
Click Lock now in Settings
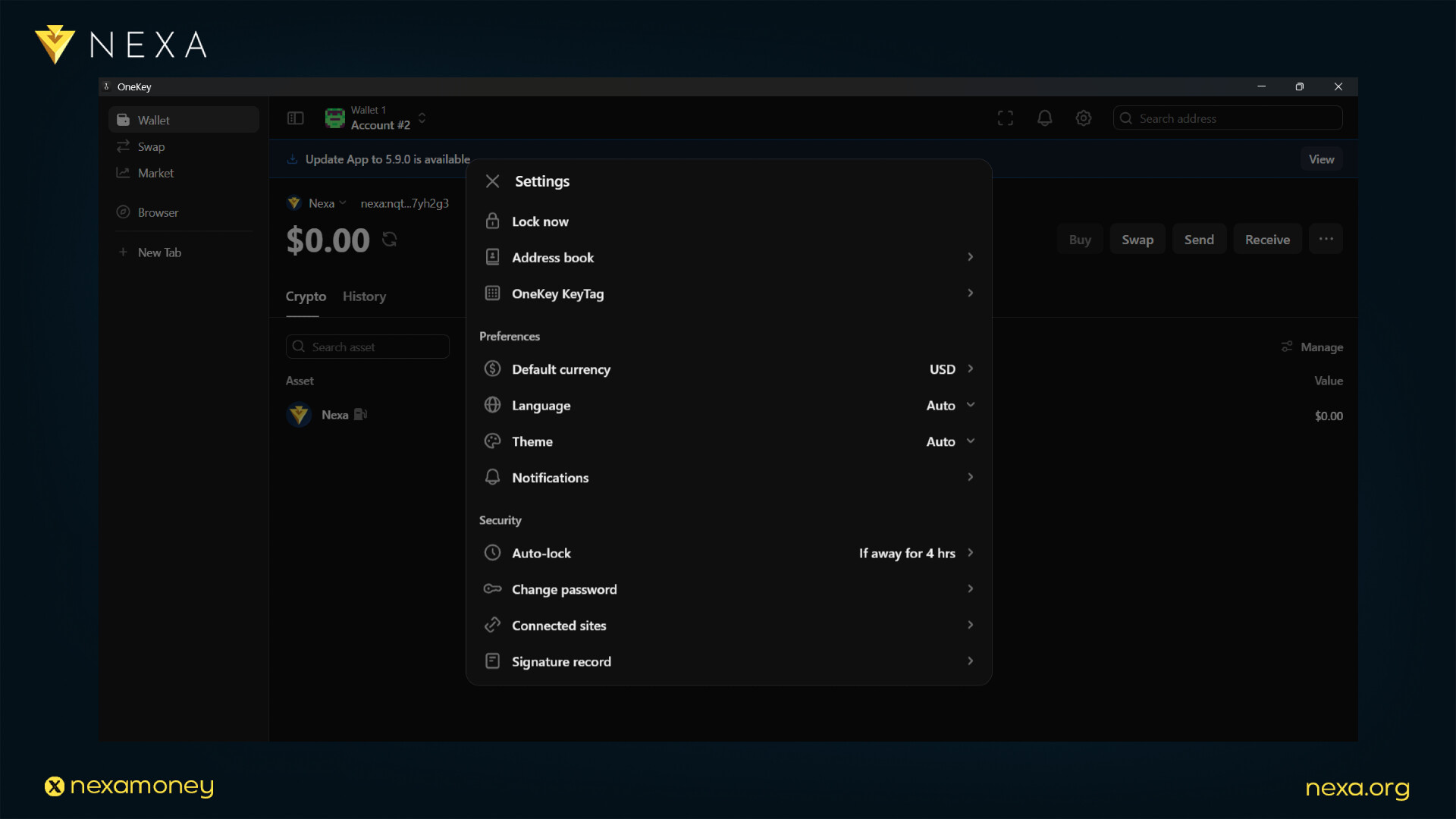click(728, 221)
